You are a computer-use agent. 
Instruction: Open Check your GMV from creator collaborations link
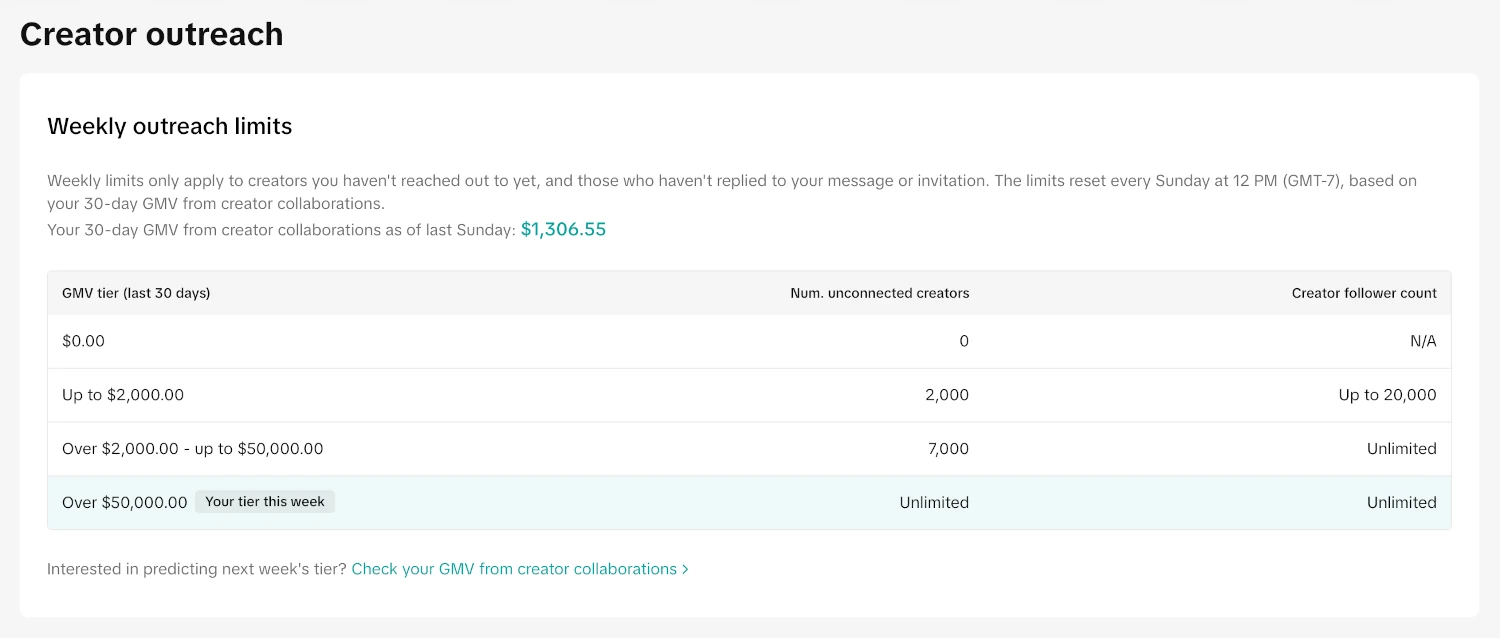pyautogui.click(x=514, y=569)
